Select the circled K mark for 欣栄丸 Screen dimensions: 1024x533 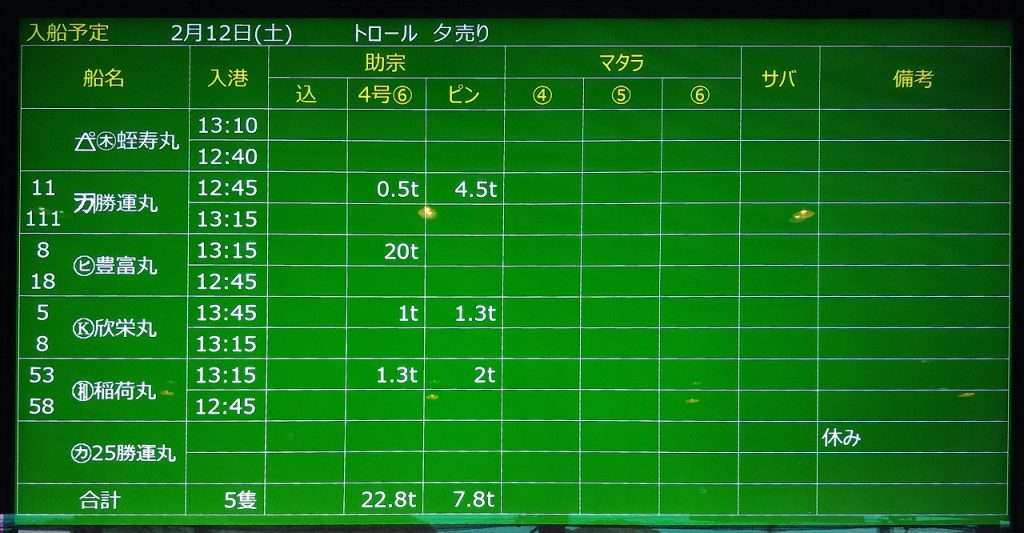[84, 328]
